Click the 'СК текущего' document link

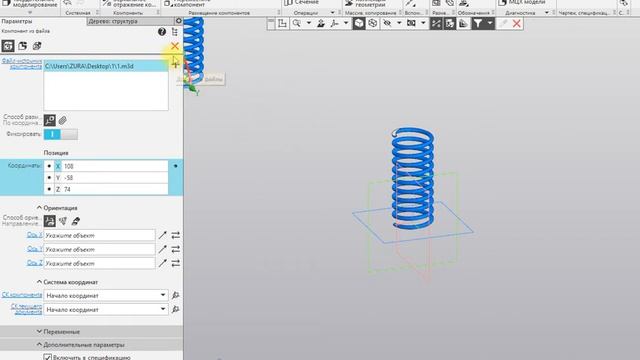point(27,309)
